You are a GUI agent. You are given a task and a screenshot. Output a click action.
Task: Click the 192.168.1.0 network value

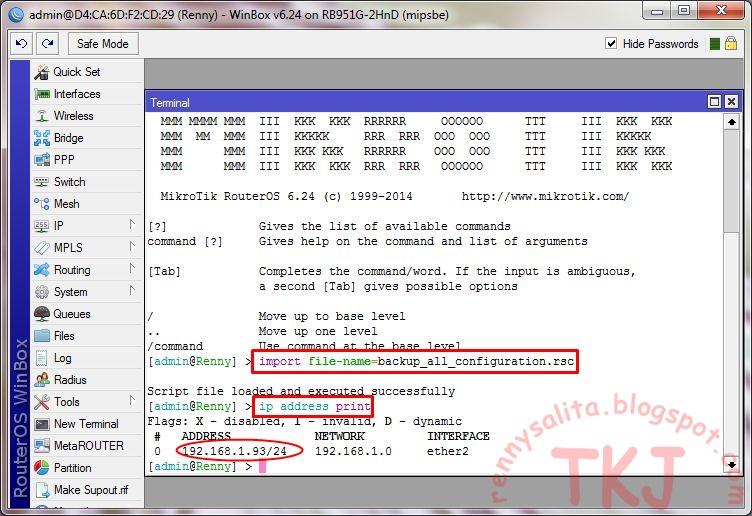(x=353, y=451)
